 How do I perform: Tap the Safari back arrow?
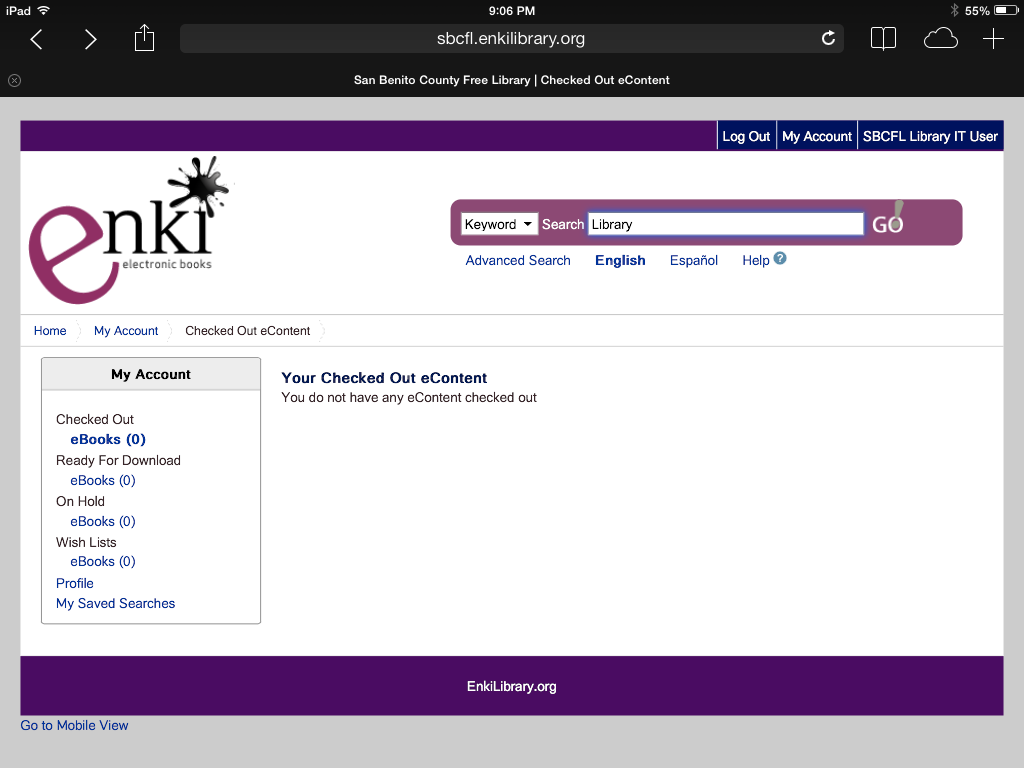click(37, 39)
